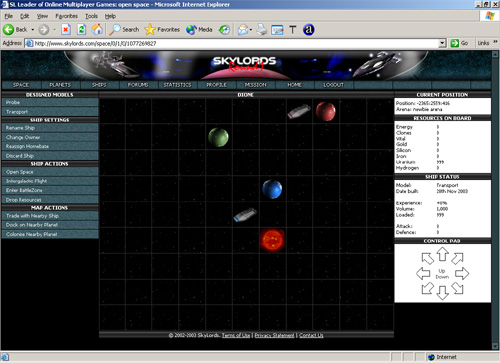This screenshot has width=500, height=363.
Task: Click the T text size toolbar icon
Action: point(293,30)
